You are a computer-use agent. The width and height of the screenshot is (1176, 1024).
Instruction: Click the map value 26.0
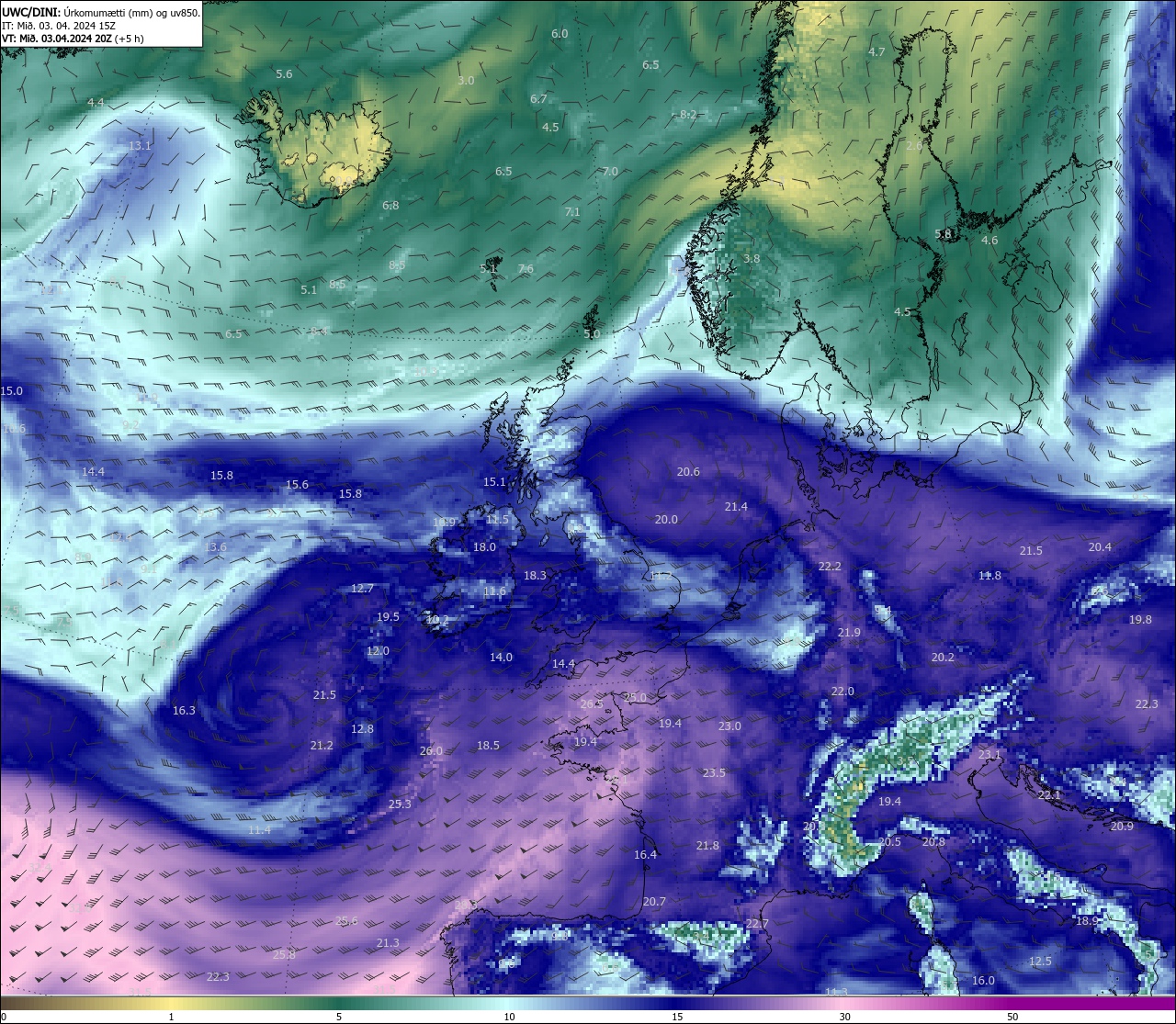click(431, 750)
